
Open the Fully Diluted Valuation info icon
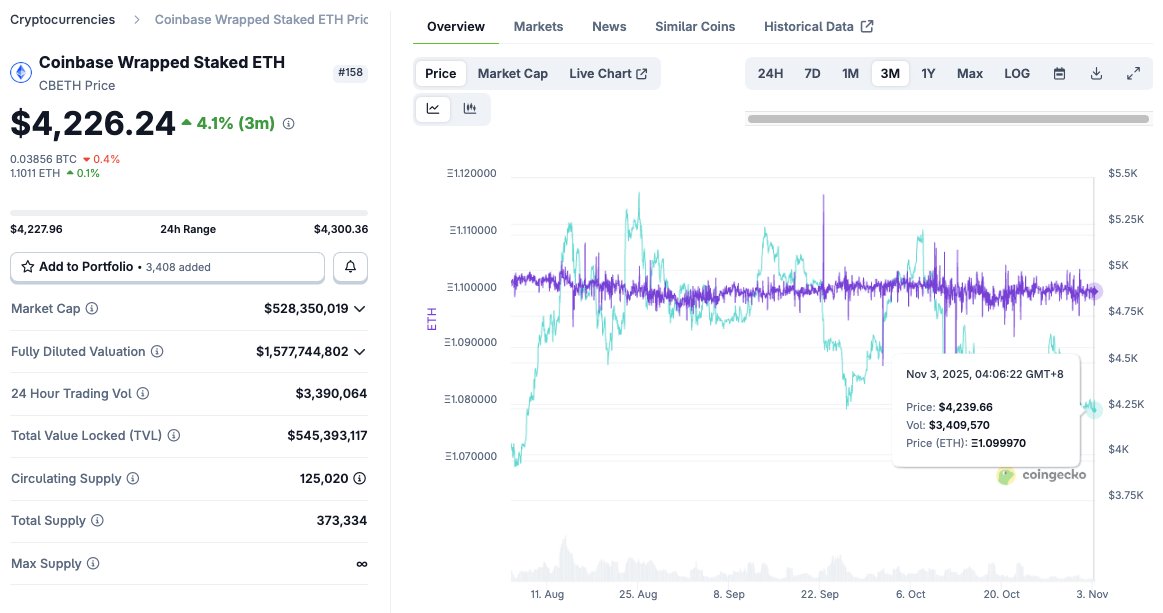click(157, 351)
